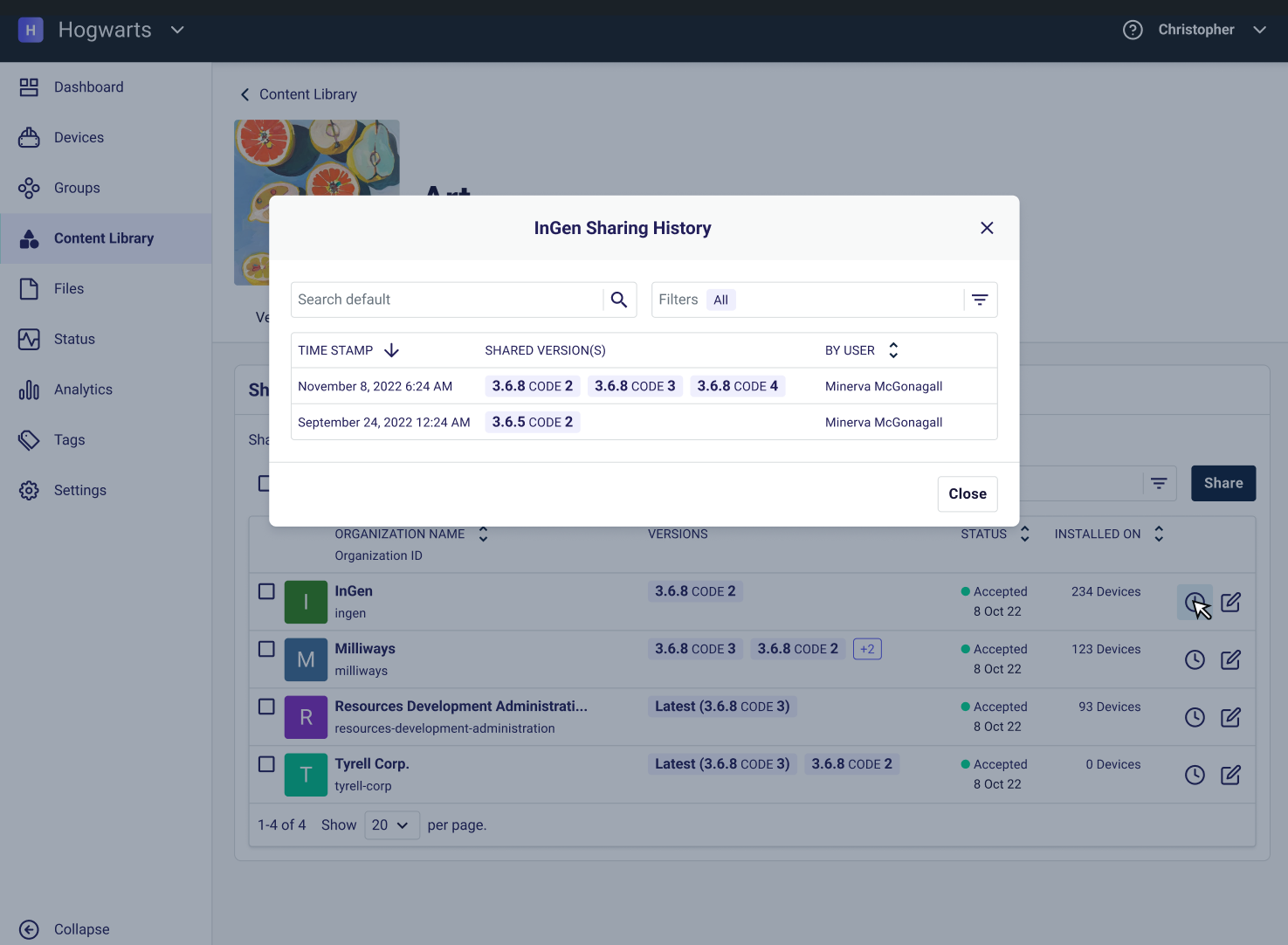Close the InGen Sharing History dialog with X
The image size is (1288, 945).
pos(987,228)
